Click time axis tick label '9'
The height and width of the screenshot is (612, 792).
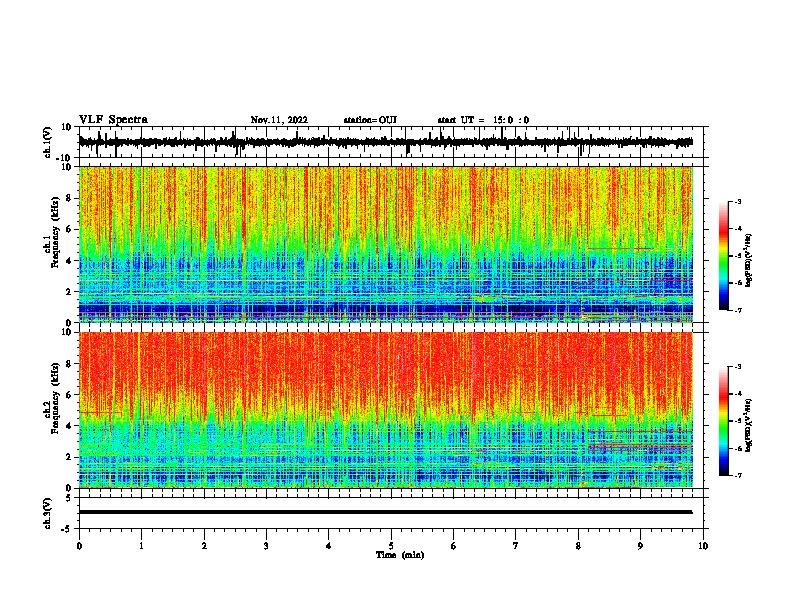pos(640,546)
